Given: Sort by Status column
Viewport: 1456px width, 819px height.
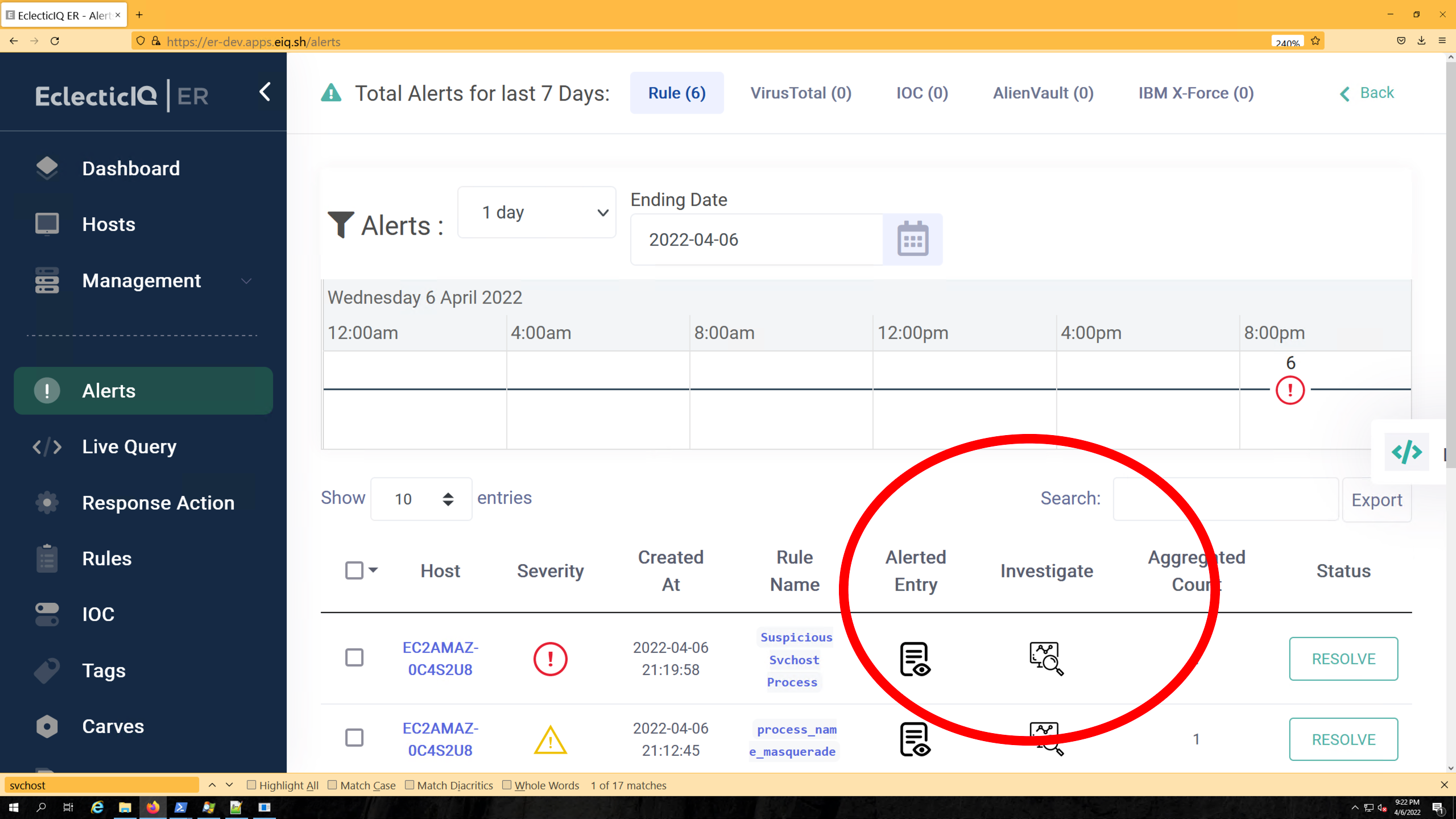Looking at the screenshot, I should [x=1343, y=570].
